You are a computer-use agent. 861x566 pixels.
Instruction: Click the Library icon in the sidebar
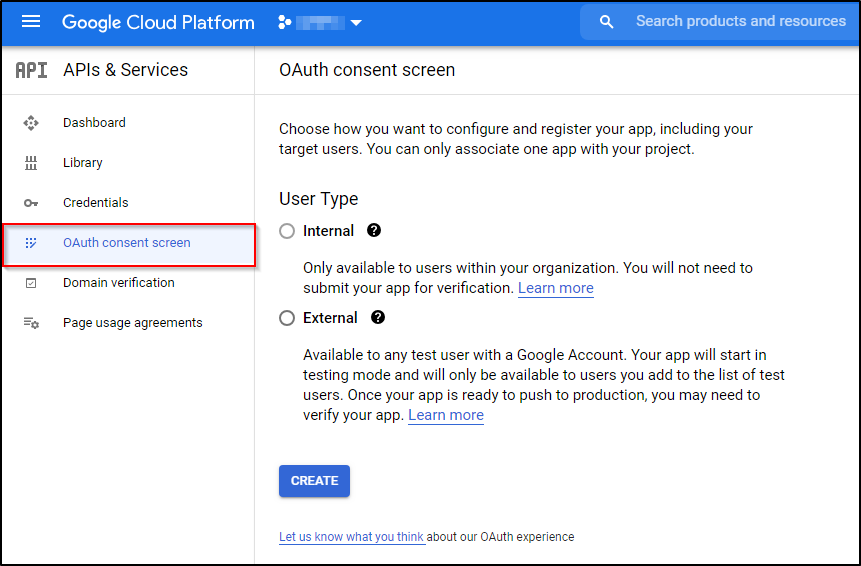point(31,163)
